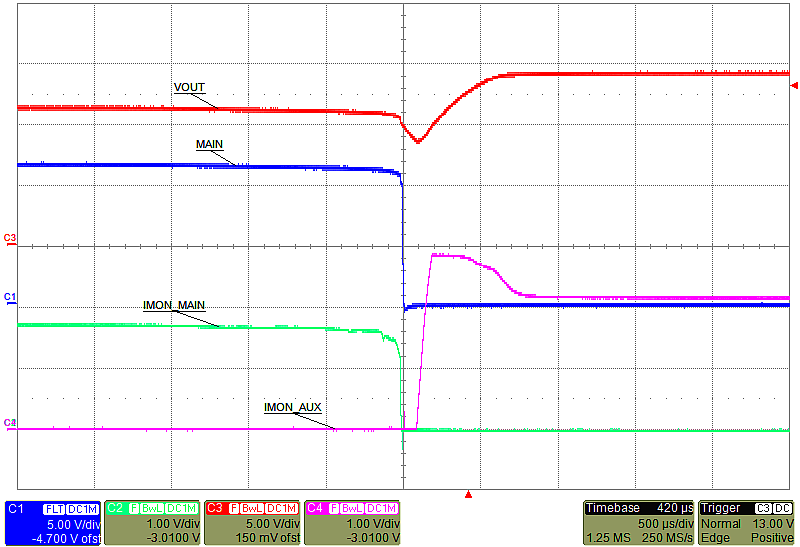This screenshot has height=547, width=800.
Task: Open the C3 channel descriptor box
Action: 252,523
